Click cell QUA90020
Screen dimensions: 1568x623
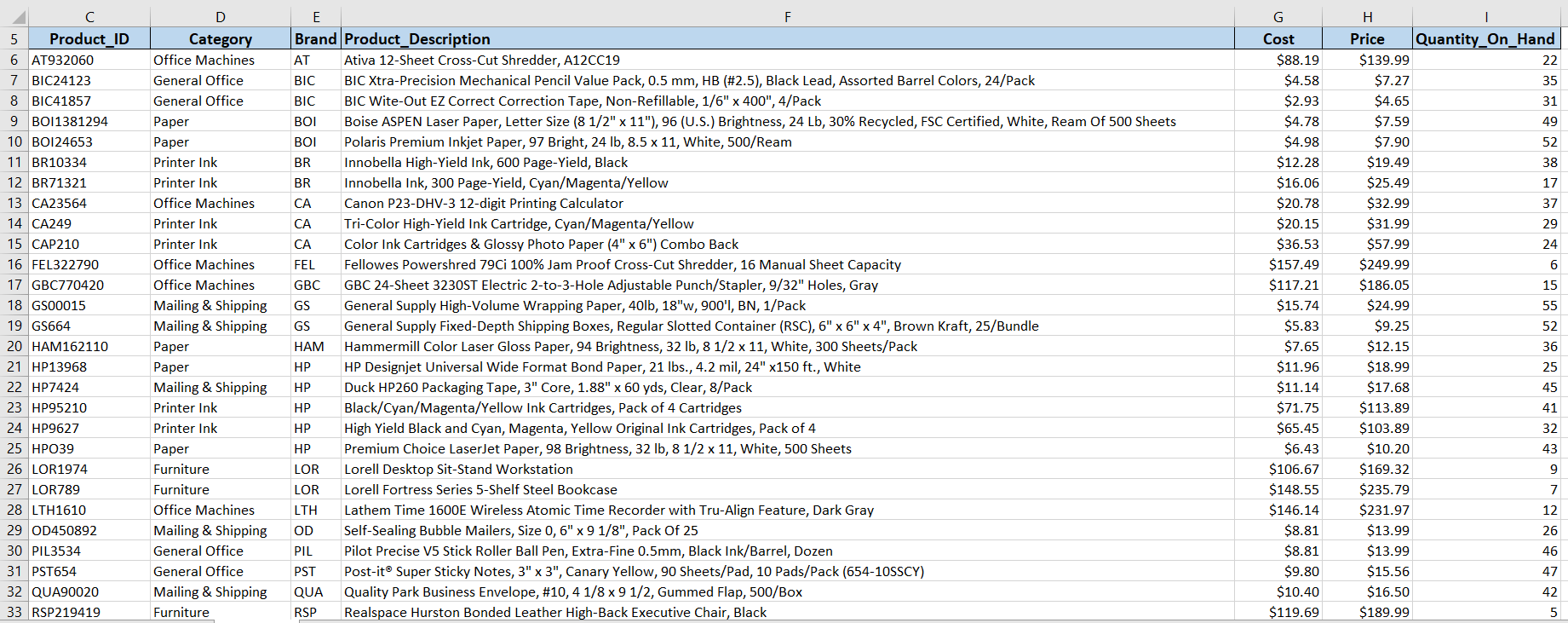[x=89, y=591]
